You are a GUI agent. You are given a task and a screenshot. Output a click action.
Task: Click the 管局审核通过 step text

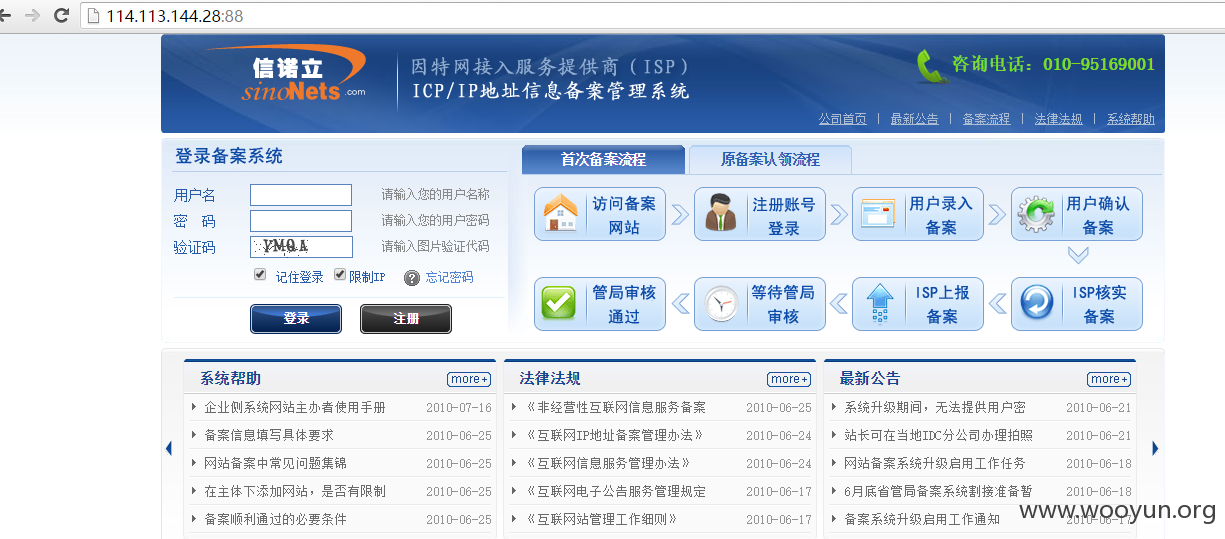click(x=624, y=304)
